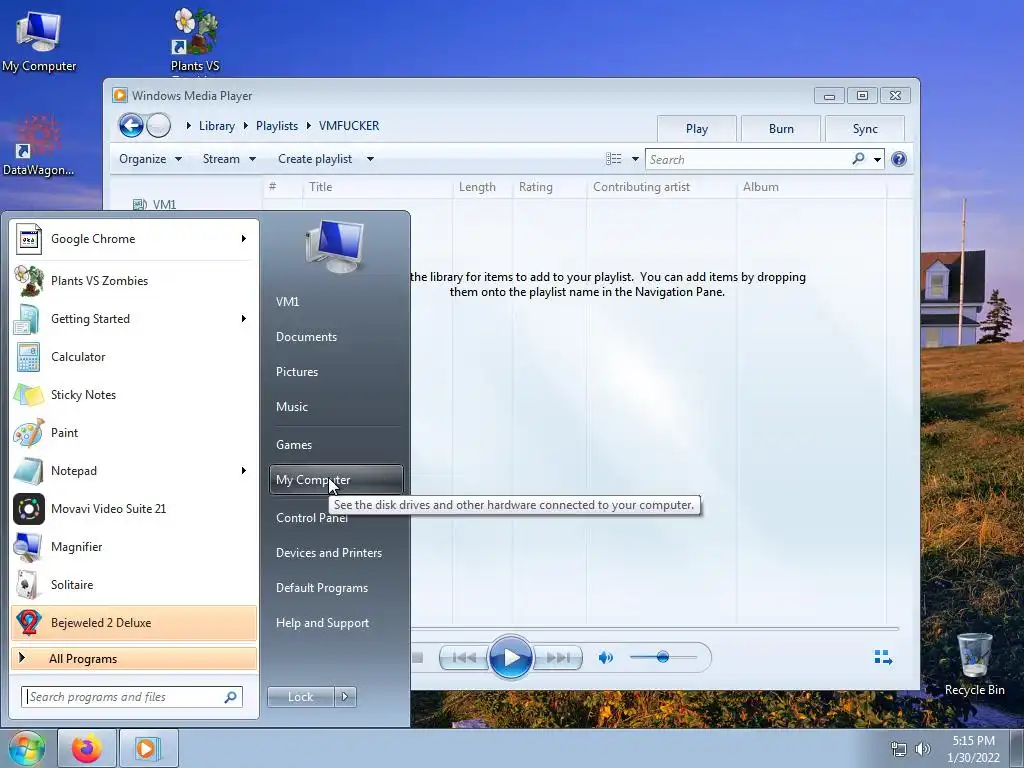
Task: Click the view options icon in Media Player
Action: 613,159
